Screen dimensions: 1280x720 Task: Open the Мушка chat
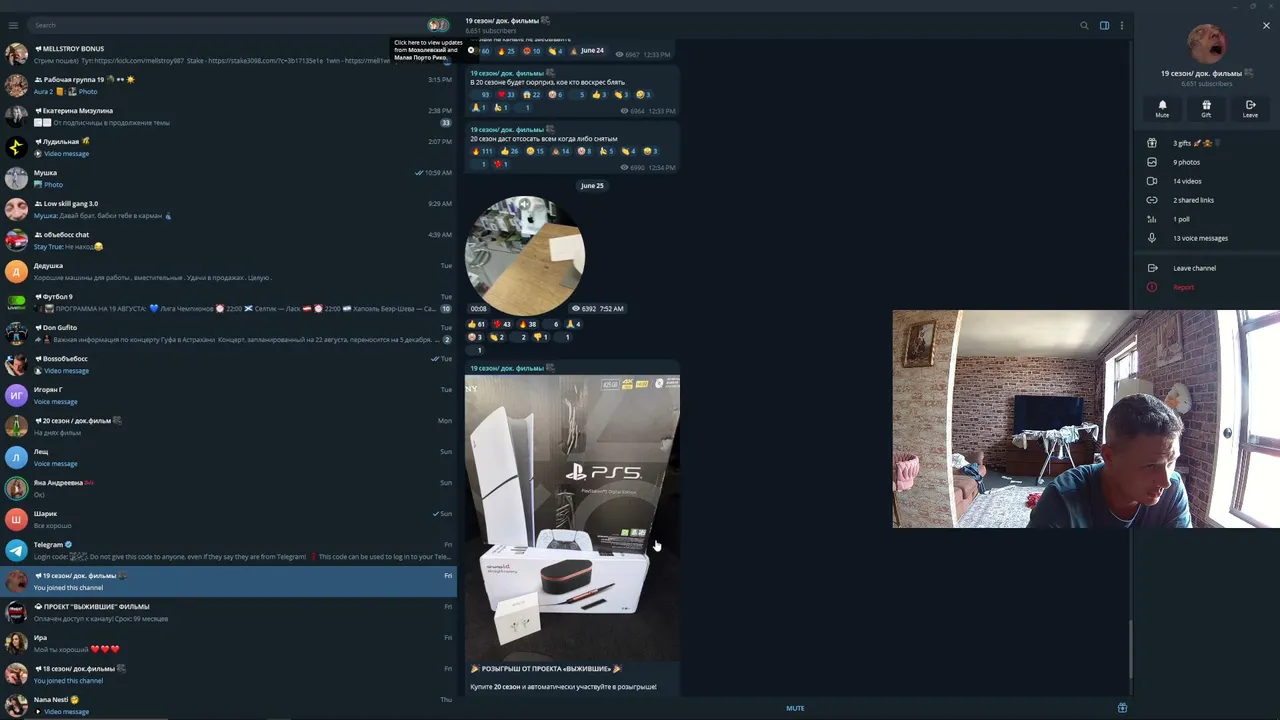tap(228, 178)
